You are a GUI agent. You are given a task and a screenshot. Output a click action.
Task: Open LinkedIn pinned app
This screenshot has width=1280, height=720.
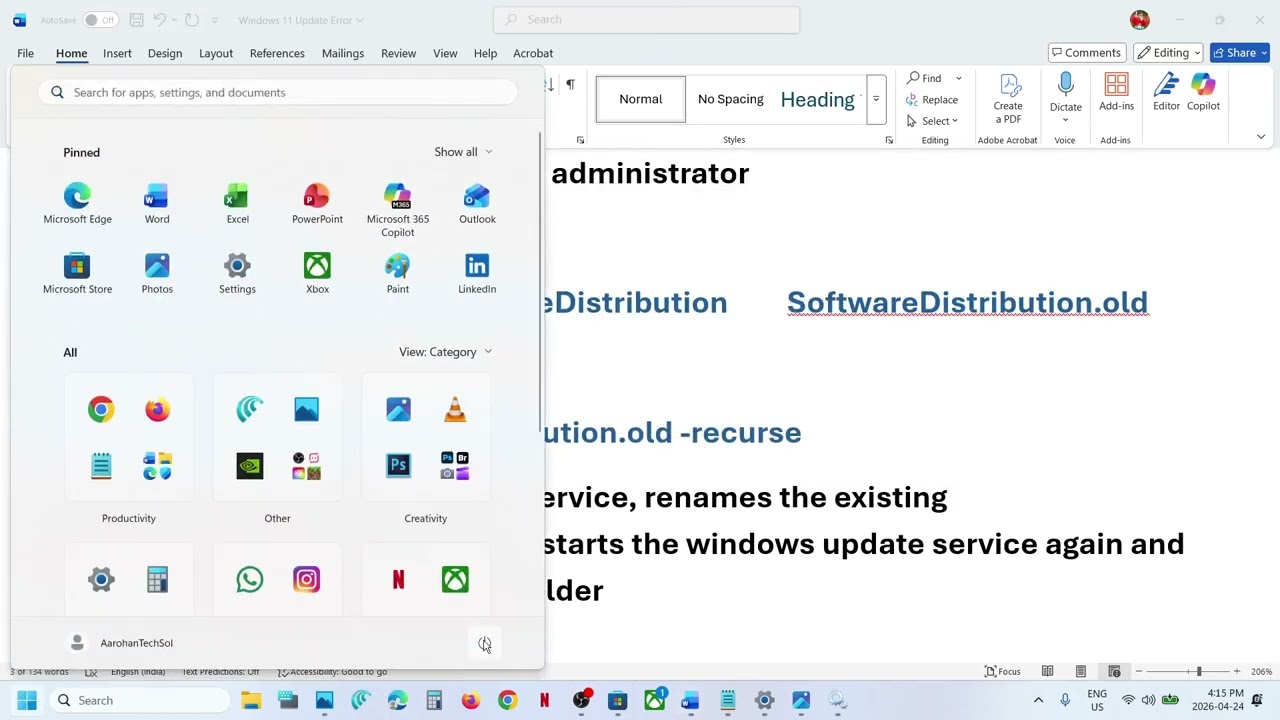[x=477, y=274]
